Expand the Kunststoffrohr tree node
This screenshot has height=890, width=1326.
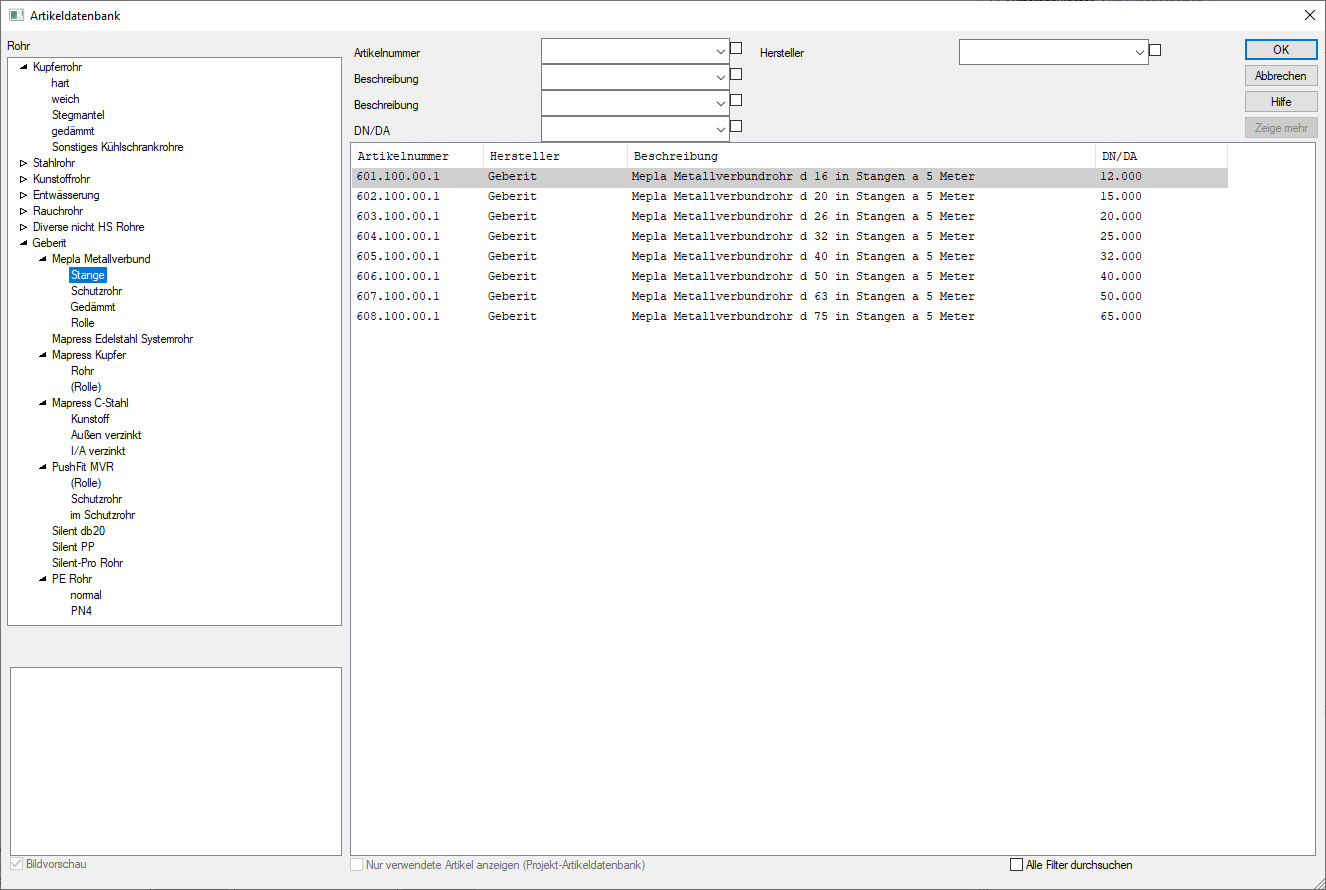coord(24,179)
